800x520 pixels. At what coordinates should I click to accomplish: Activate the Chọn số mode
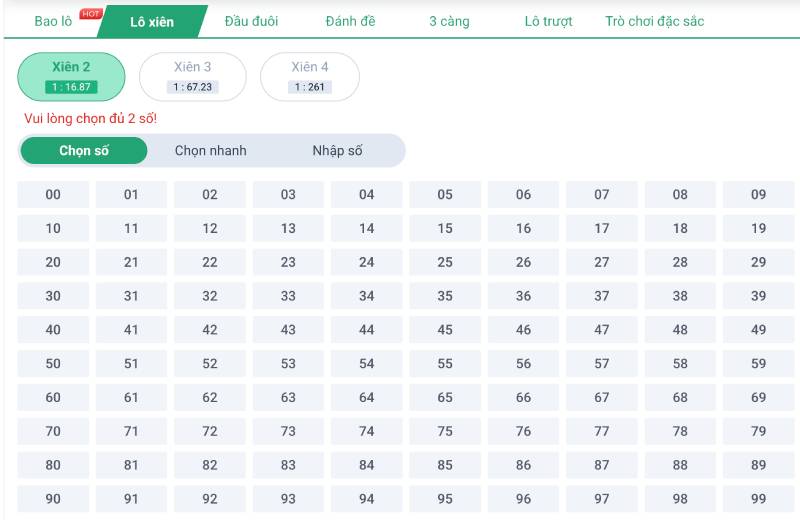click(84, 151)
